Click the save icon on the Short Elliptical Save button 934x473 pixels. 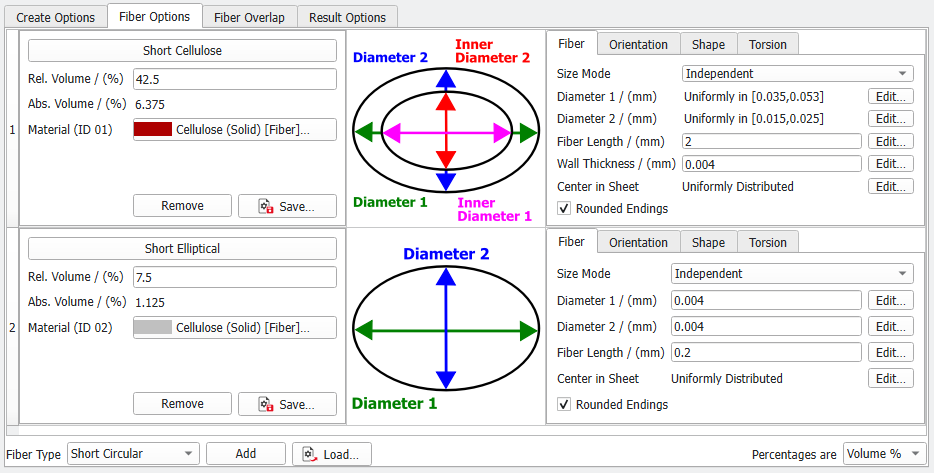(x=266, y=404)
